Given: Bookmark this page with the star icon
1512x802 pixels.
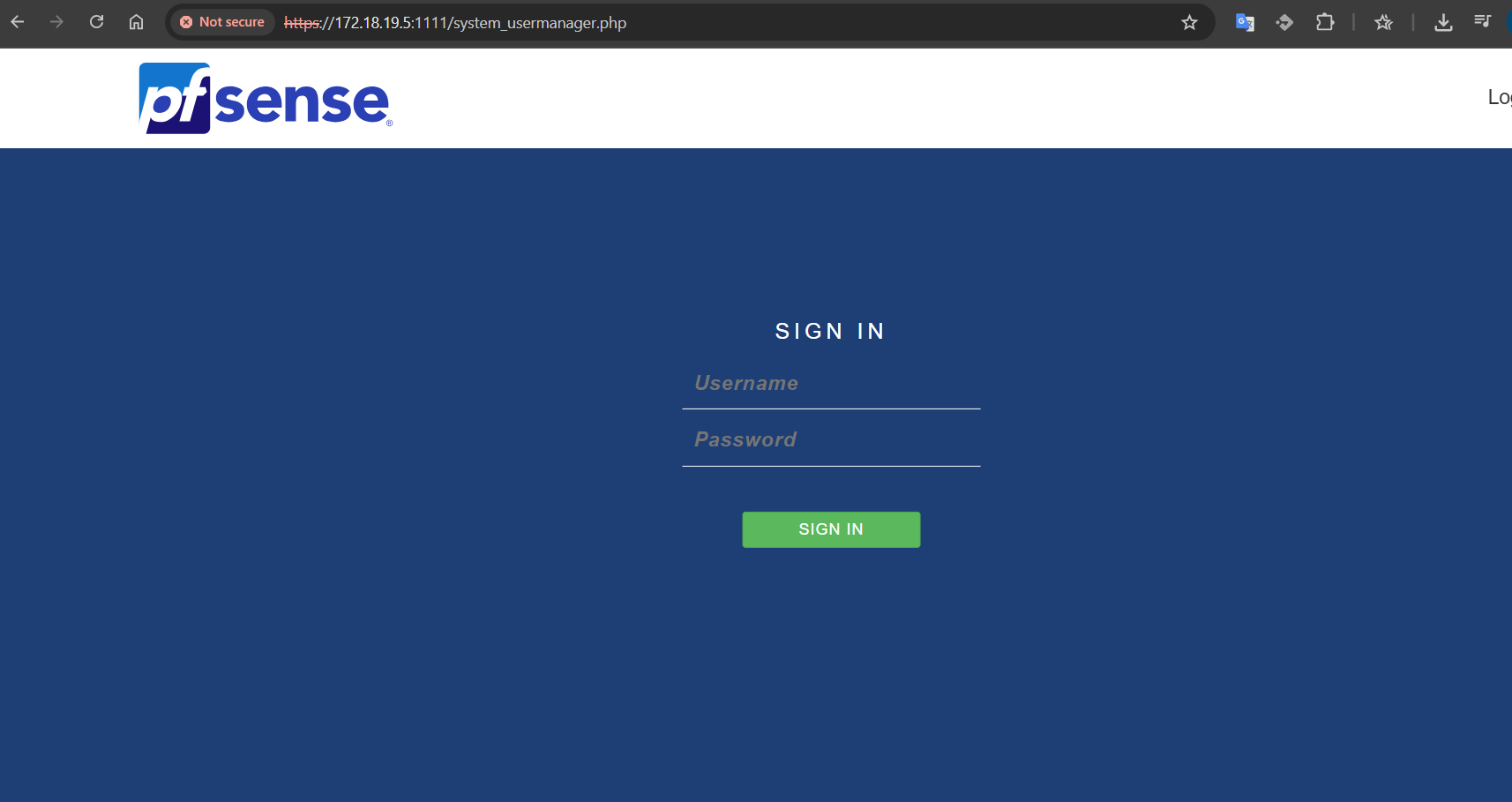Looking at the screenshot, I should [x=1189, y=22].
